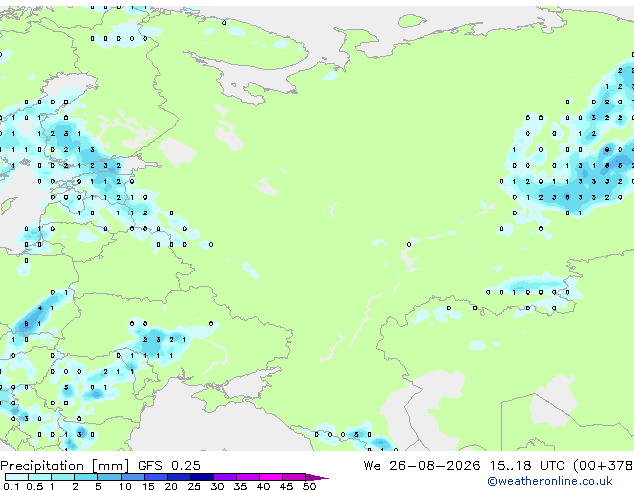Click the legend value '0.5' label
The width and height of the screenshot is (634, 490).
(x=35, y=486)
